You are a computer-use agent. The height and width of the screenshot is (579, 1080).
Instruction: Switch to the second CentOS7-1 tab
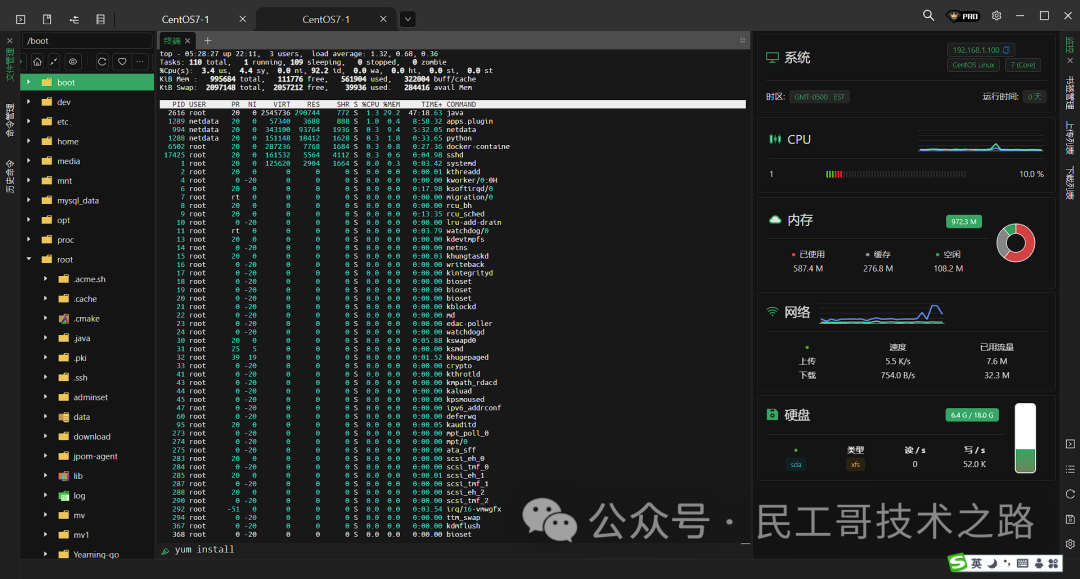coord(326,19)
